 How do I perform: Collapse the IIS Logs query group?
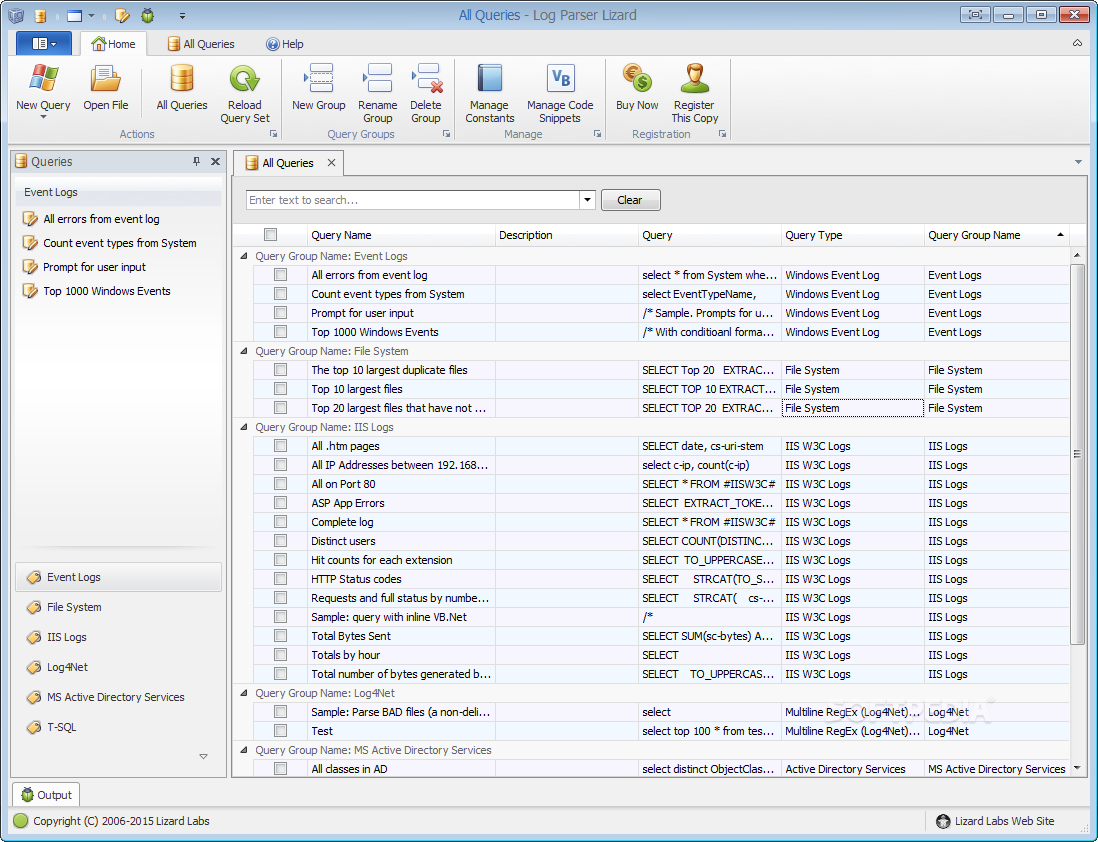[244, 427]
